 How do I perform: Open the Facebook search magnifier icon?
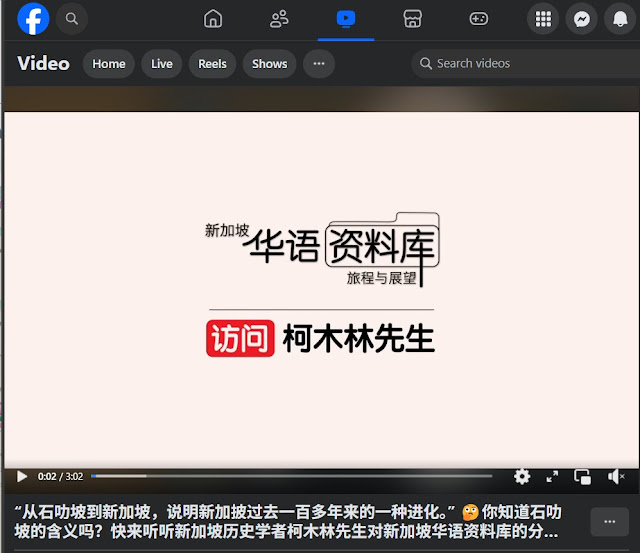pos(72,19)
